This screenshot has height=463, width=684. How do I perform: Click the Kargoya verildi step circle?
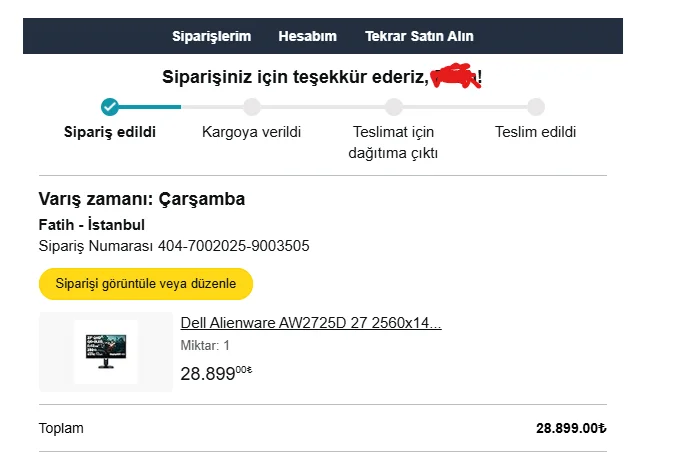point(252,107)
